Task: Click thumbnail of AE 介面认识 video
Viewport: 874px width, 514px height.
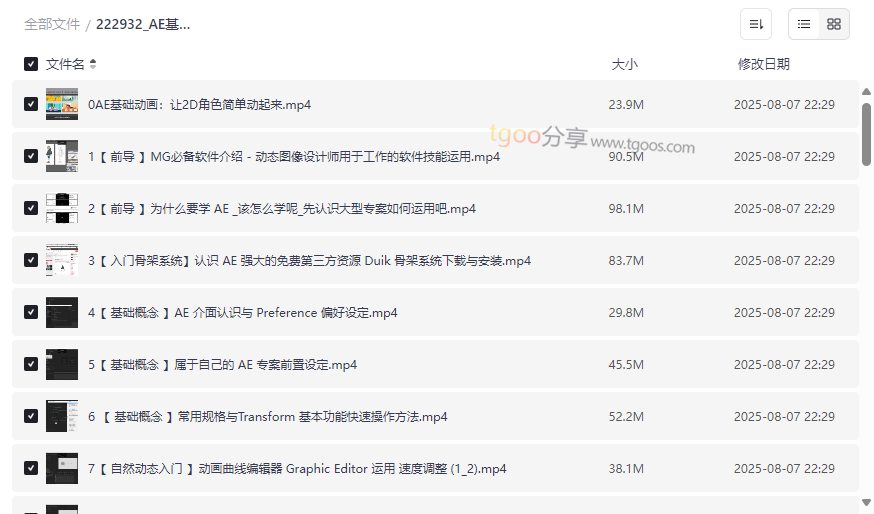Action: click(62, 312)
